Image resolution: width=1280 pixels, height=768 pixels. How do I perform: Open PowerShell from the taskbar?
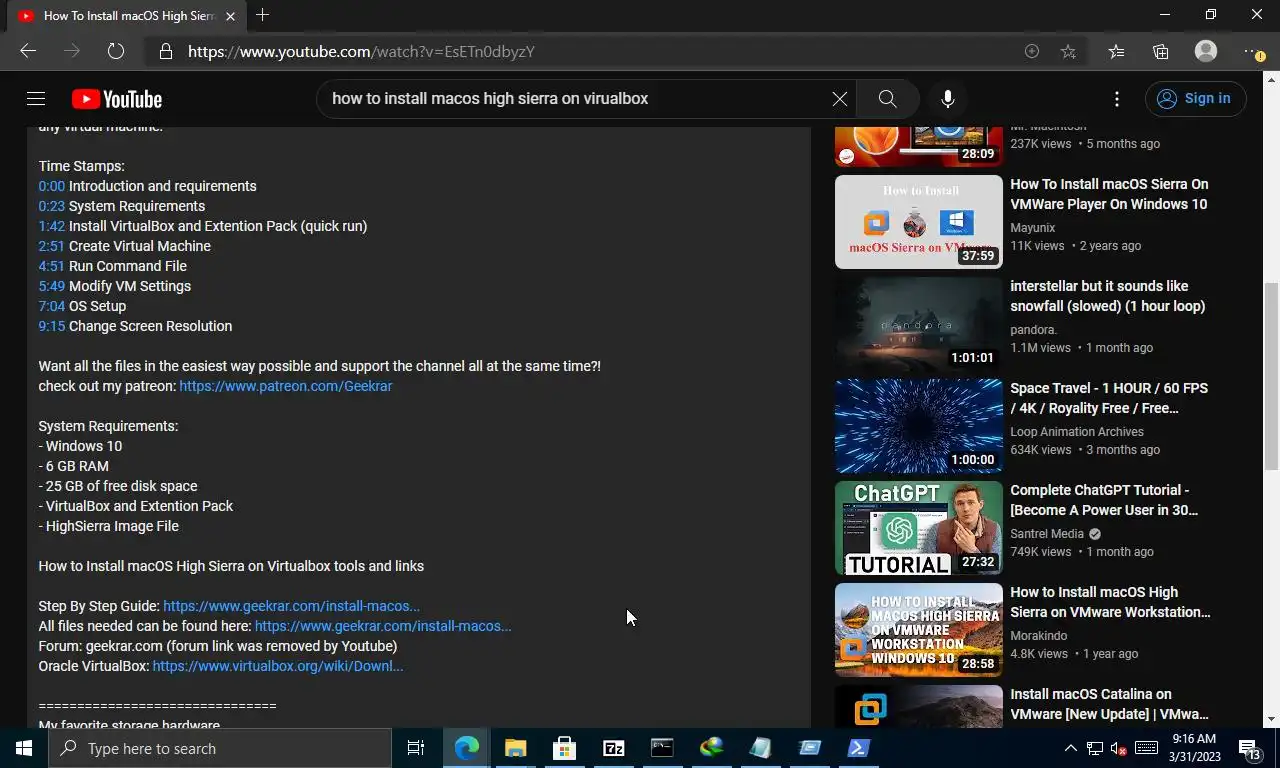(859, 748)
